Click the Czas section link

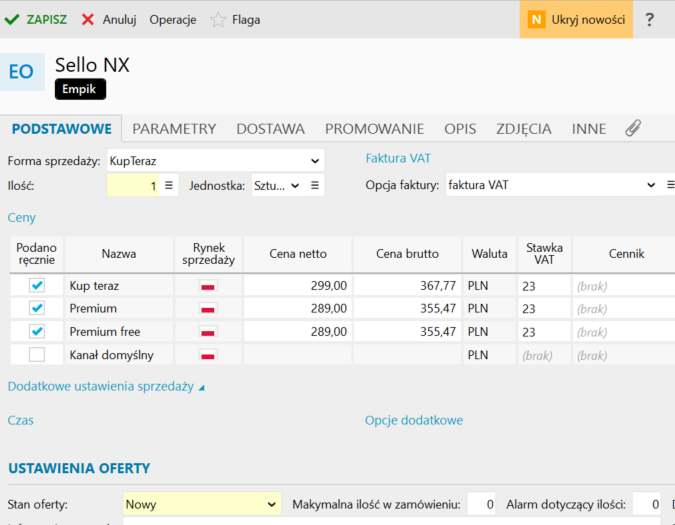click(x=20, y=420)
